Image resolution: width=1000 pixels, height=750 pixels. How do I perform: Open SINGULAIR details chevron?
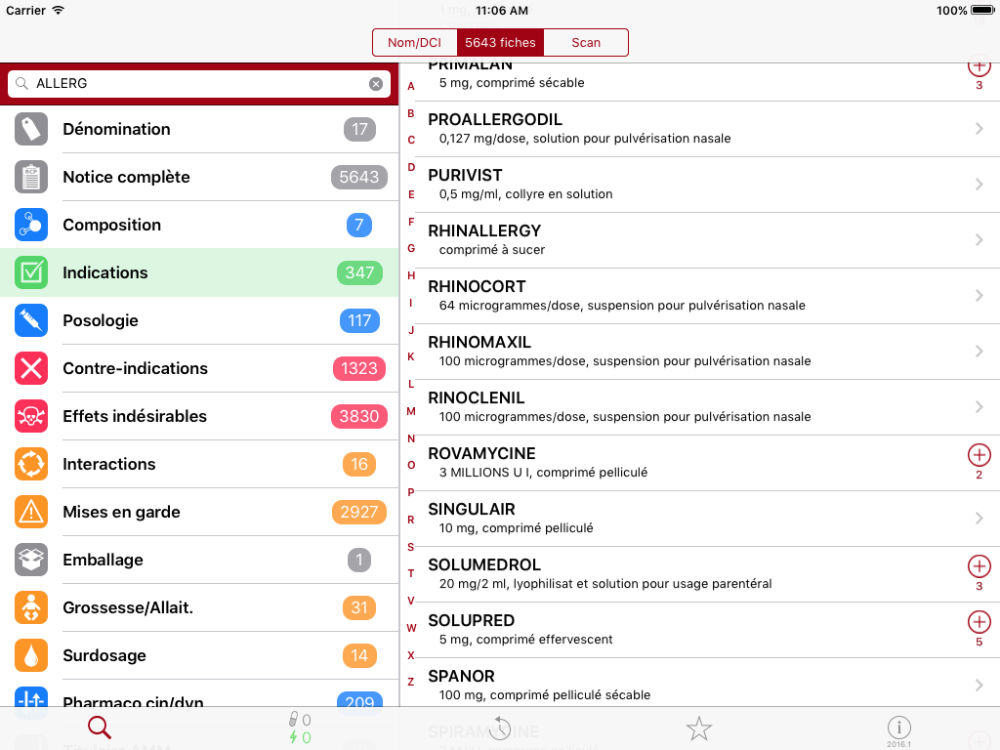pyautogui.click(x=979, y=518)
